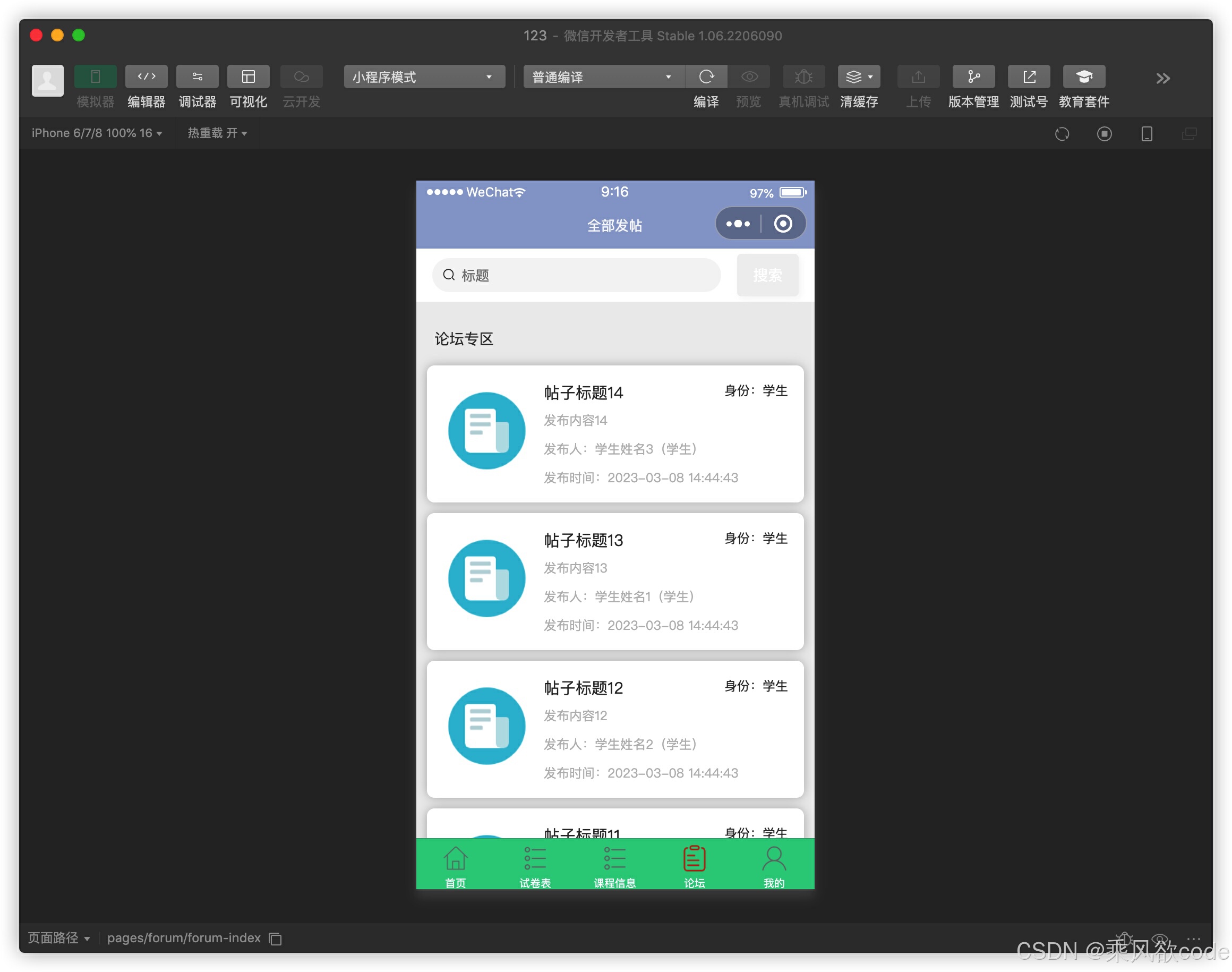Screen dimensions: 1232x972
Task: Open the 小程序模式 mode dropdown
Action: [424, 77]
